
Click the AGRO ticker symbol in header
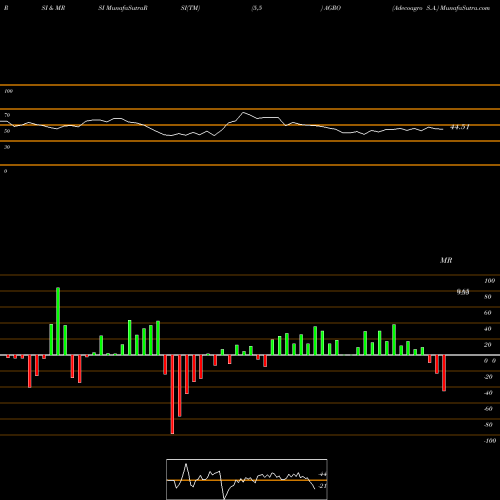point(332,8)
